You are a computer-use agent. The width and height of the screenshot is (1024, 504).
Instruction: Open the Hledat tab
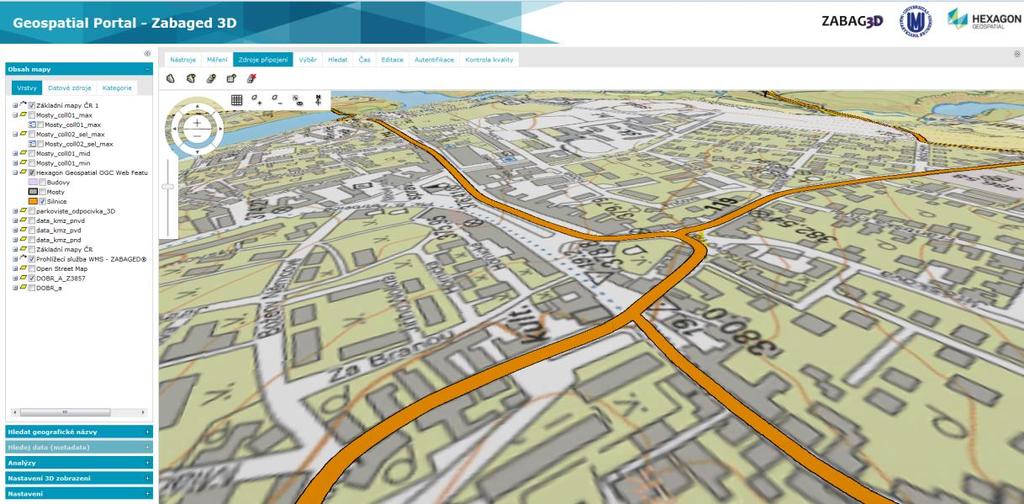coord(338,59)
